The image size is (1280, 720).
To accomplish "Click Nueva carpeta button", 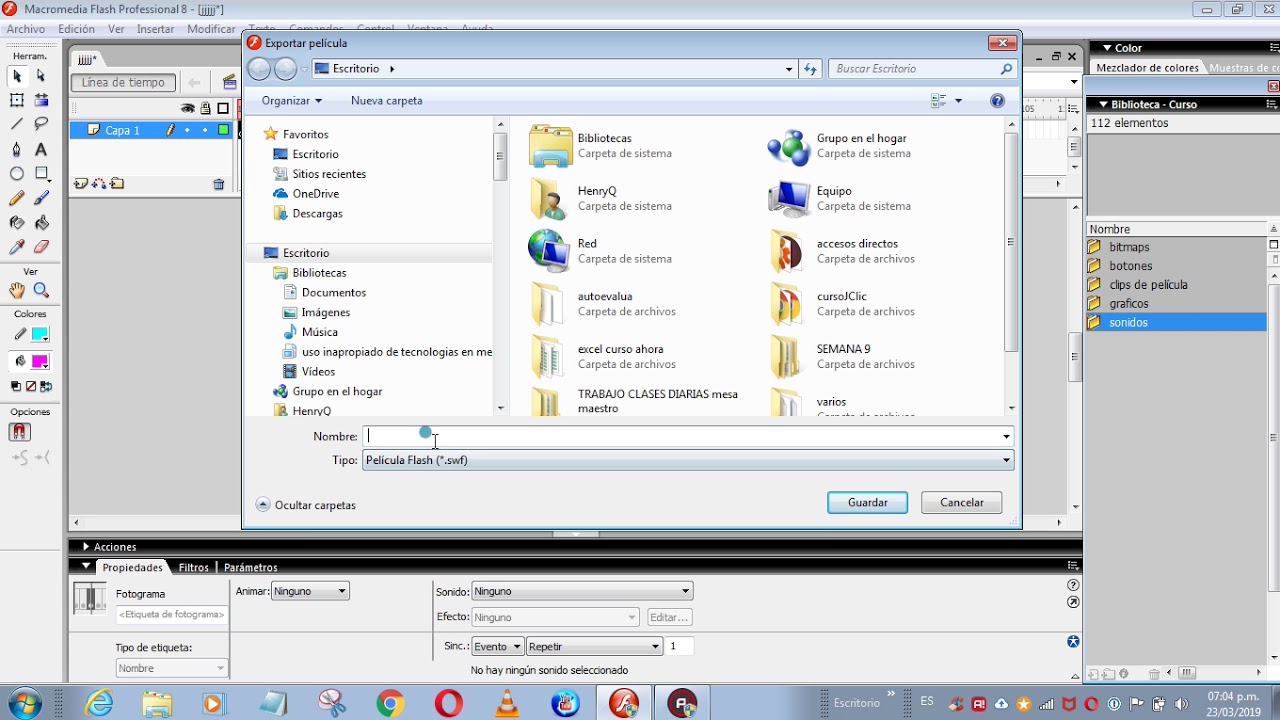I will coord(387,101).
